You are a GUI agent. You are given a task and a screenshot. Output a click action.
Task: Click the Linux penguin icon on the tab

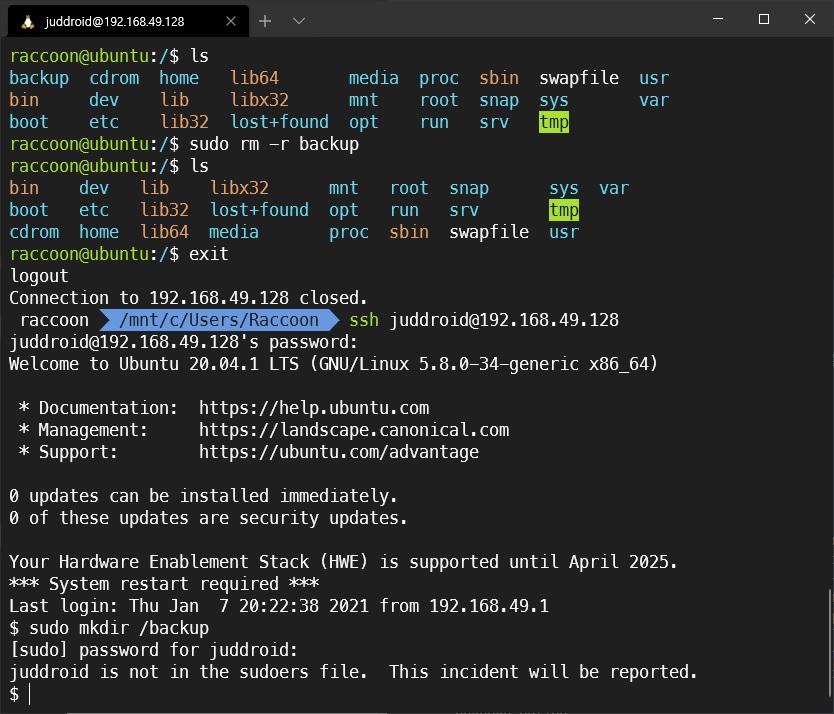(28, 22)
